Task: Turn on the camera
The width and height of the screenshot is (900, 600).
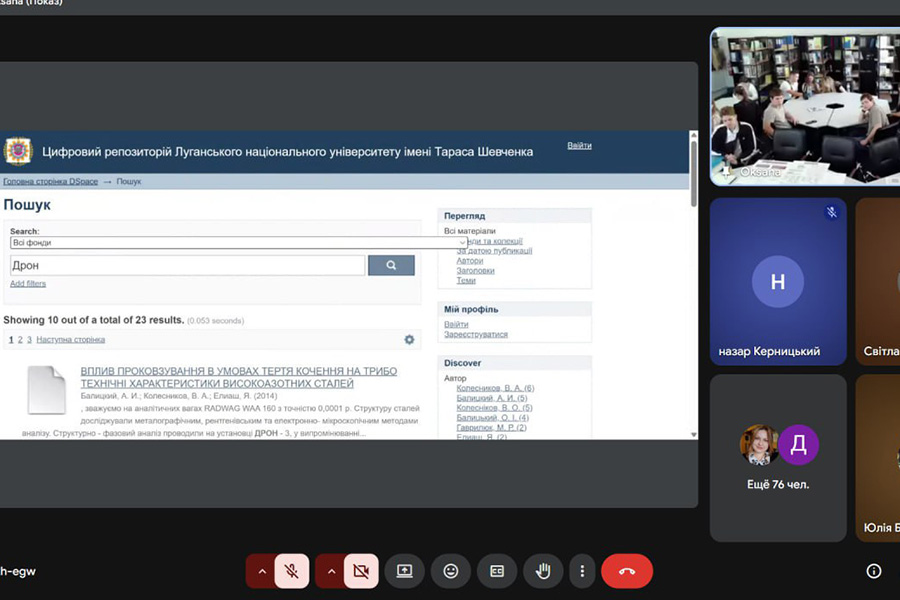Action: coord(361,571)
